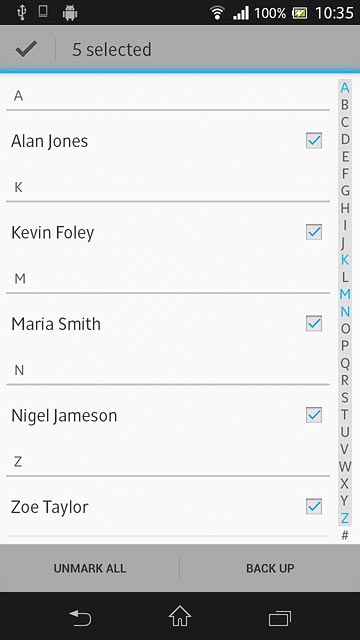Select letter M in side index

[345, 294]
